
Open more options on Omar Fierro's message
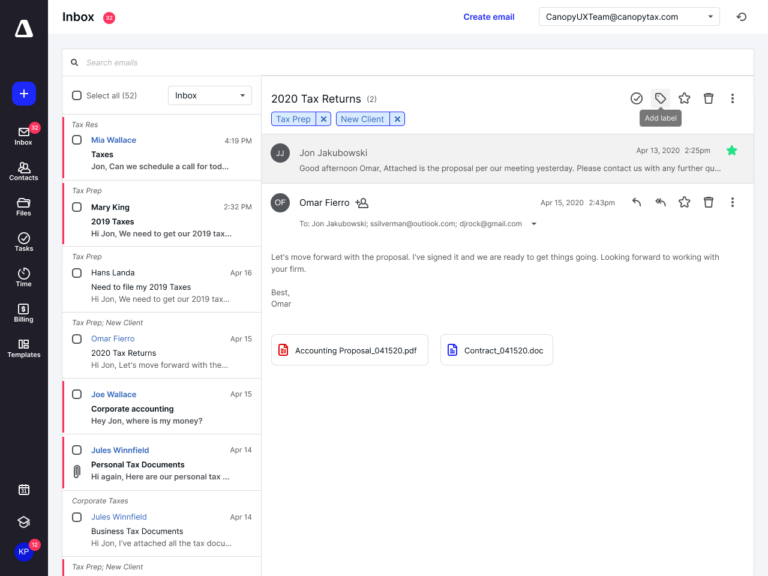tap(732, 202)
